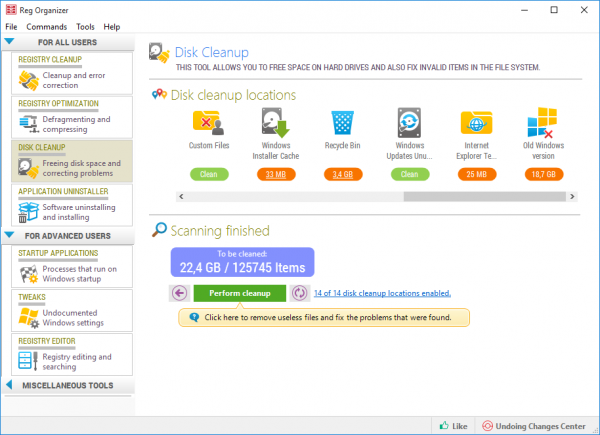Click the 33 MB installer cache badge
This screenshot has height=435, width=600.
tap(276, 174)
